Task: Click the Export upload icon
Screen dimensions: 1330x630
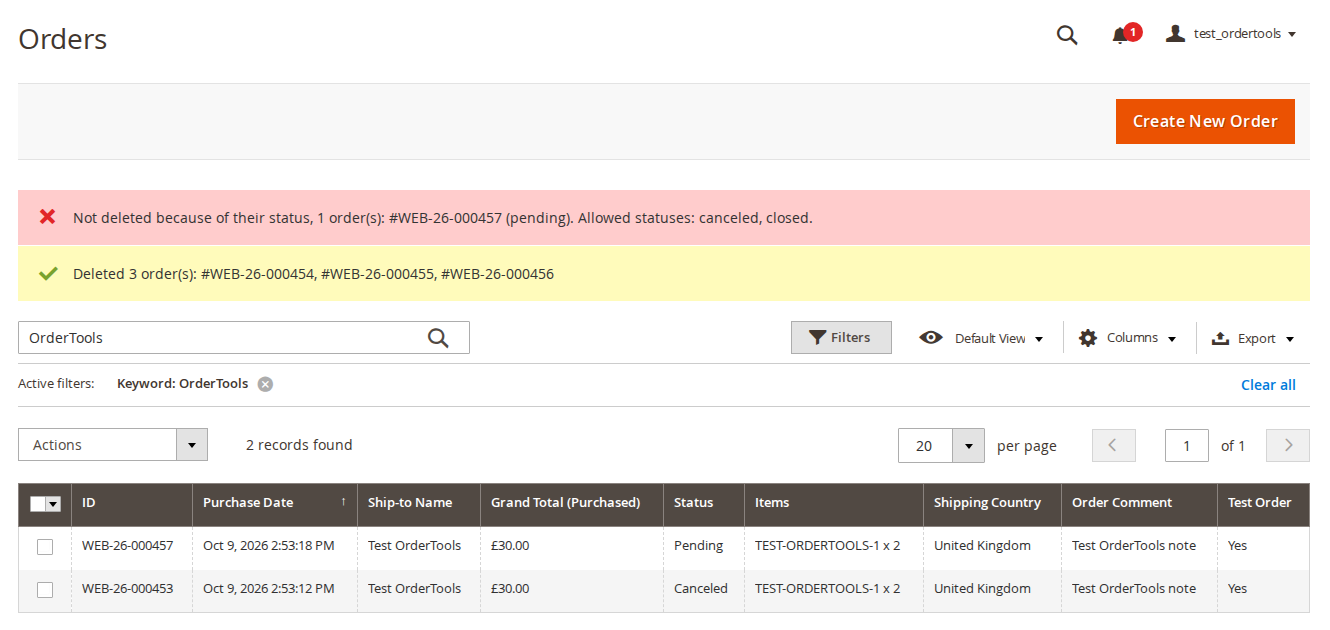Action: point(1220,338)
